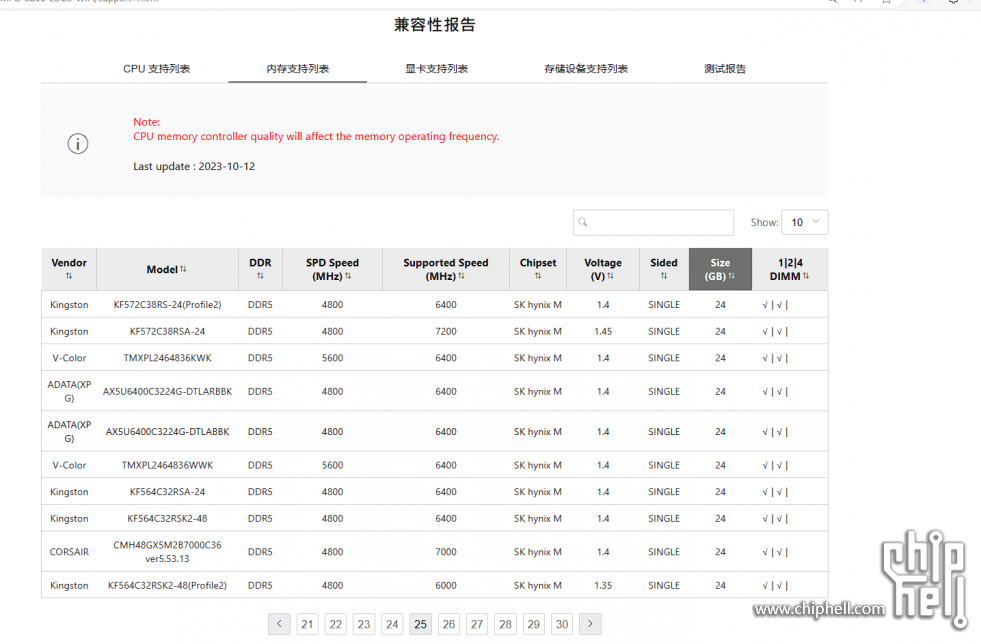981x644 pixels.
Task: Open the Show rows-per-page dropdown
Action: coord(805,222)
